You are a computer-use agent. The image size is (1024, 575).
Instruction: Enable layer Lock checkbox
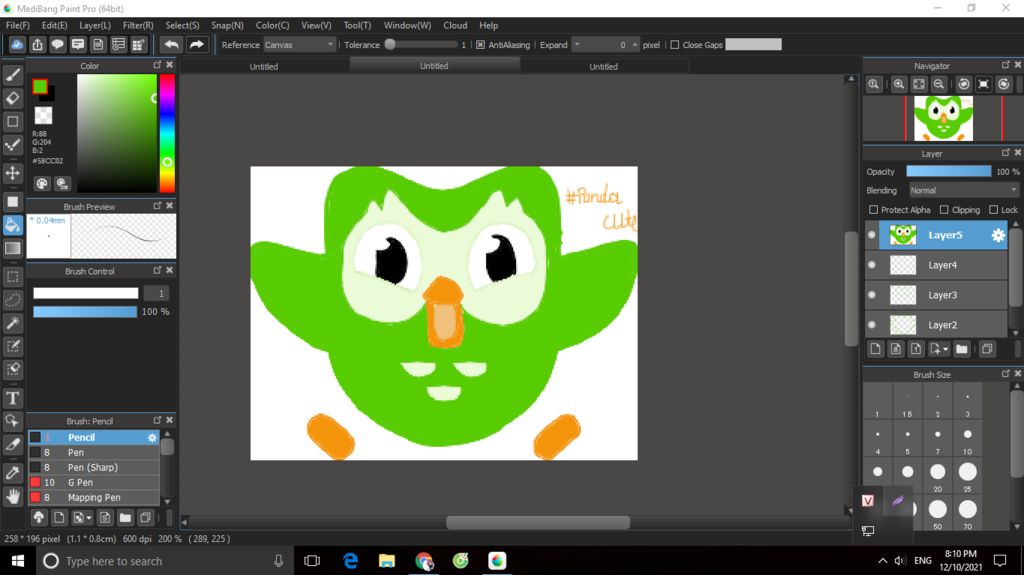(x=993, y=210)
